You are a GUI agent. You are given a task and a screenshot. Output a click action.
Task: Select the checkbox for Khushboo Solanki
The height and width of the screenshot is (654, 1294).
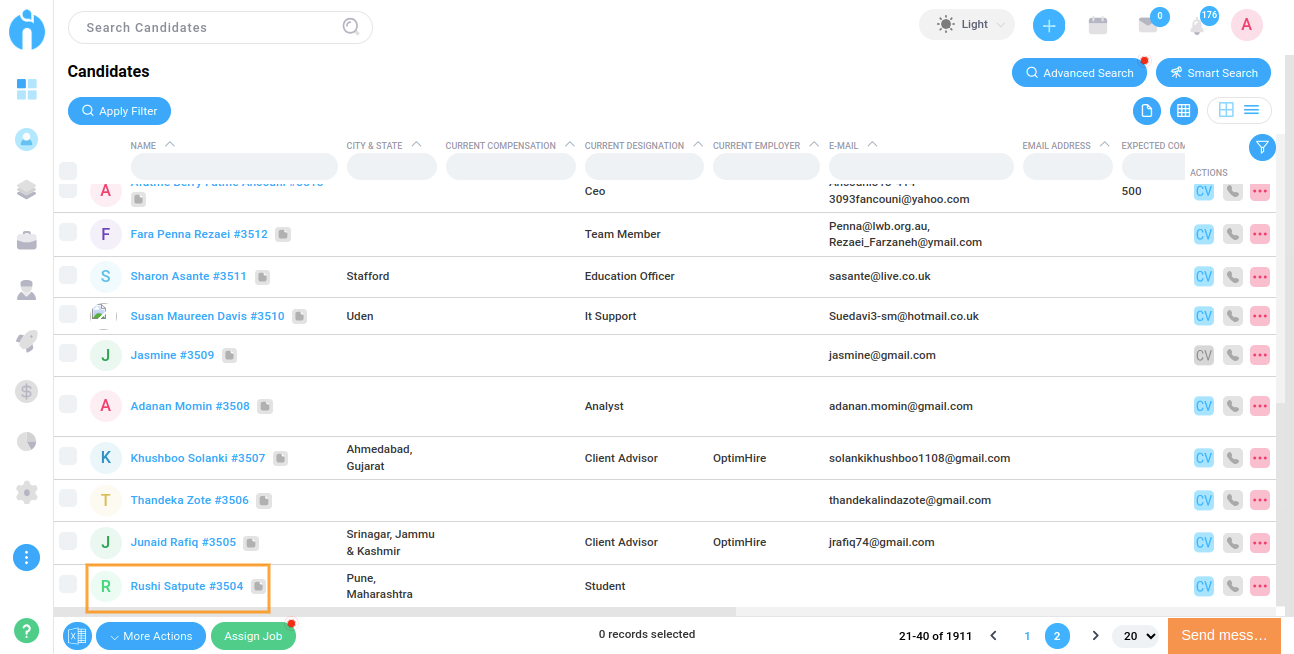point(68,457)
